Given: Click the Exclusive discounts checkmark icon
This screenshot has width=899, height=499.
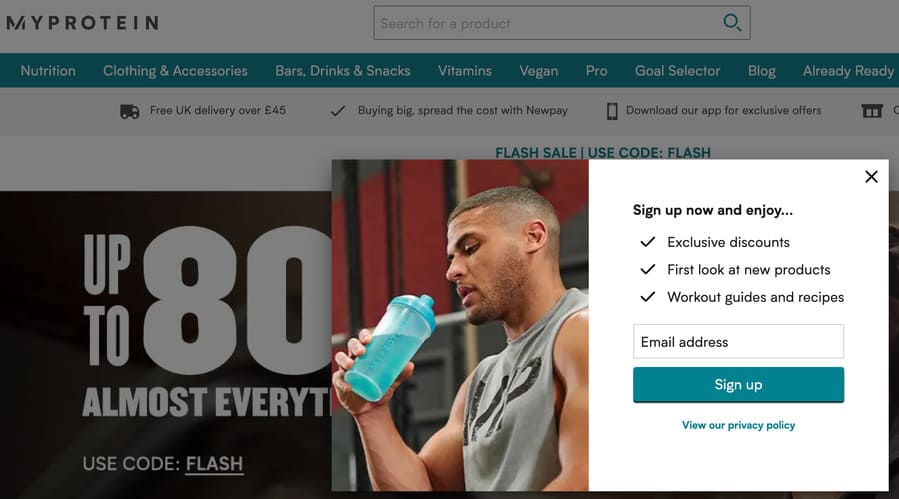Looking at the screenshot, I should 648,242.
